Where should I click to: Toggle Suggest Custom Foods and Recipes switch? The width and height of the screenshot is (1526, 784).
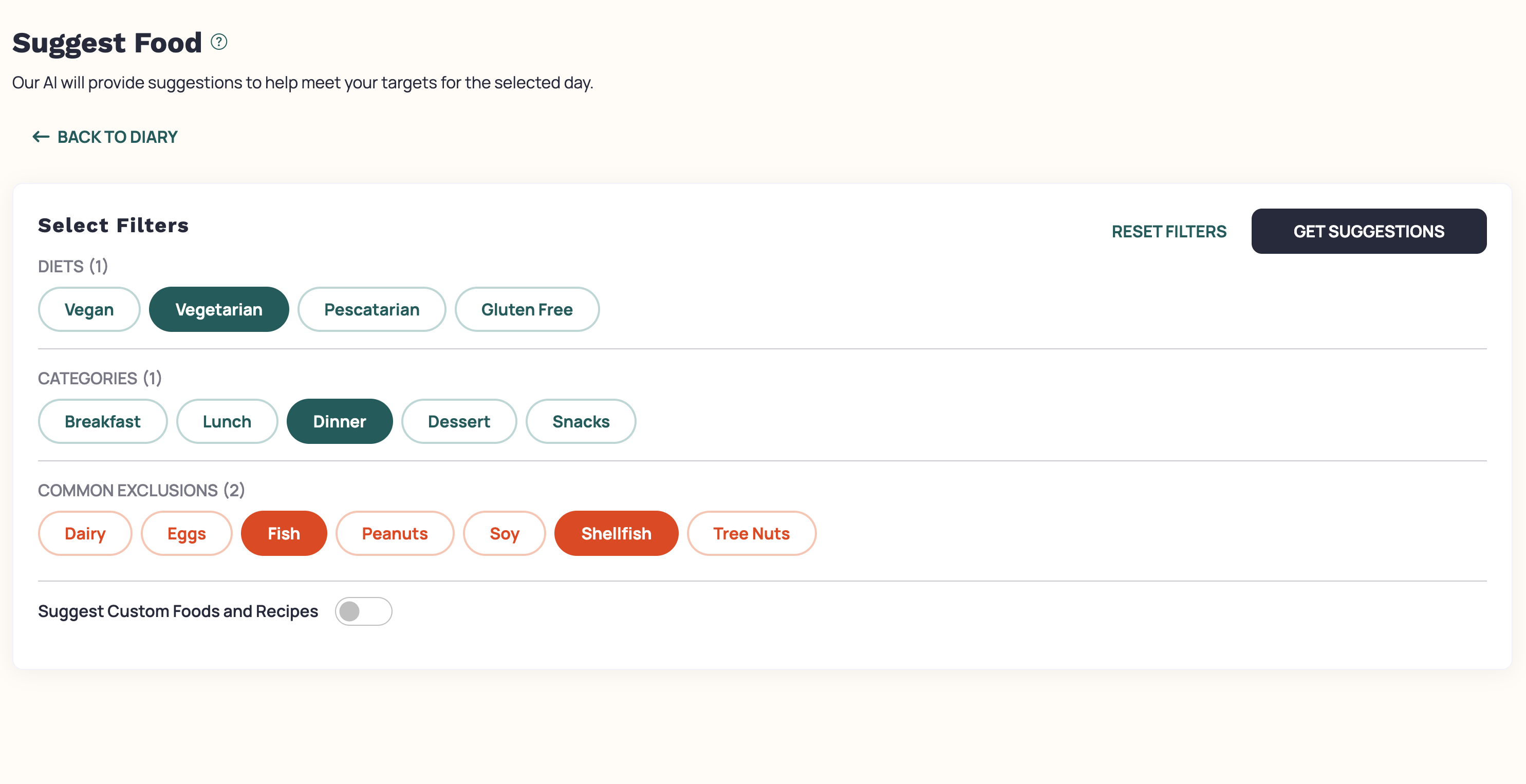click(363, 611)
